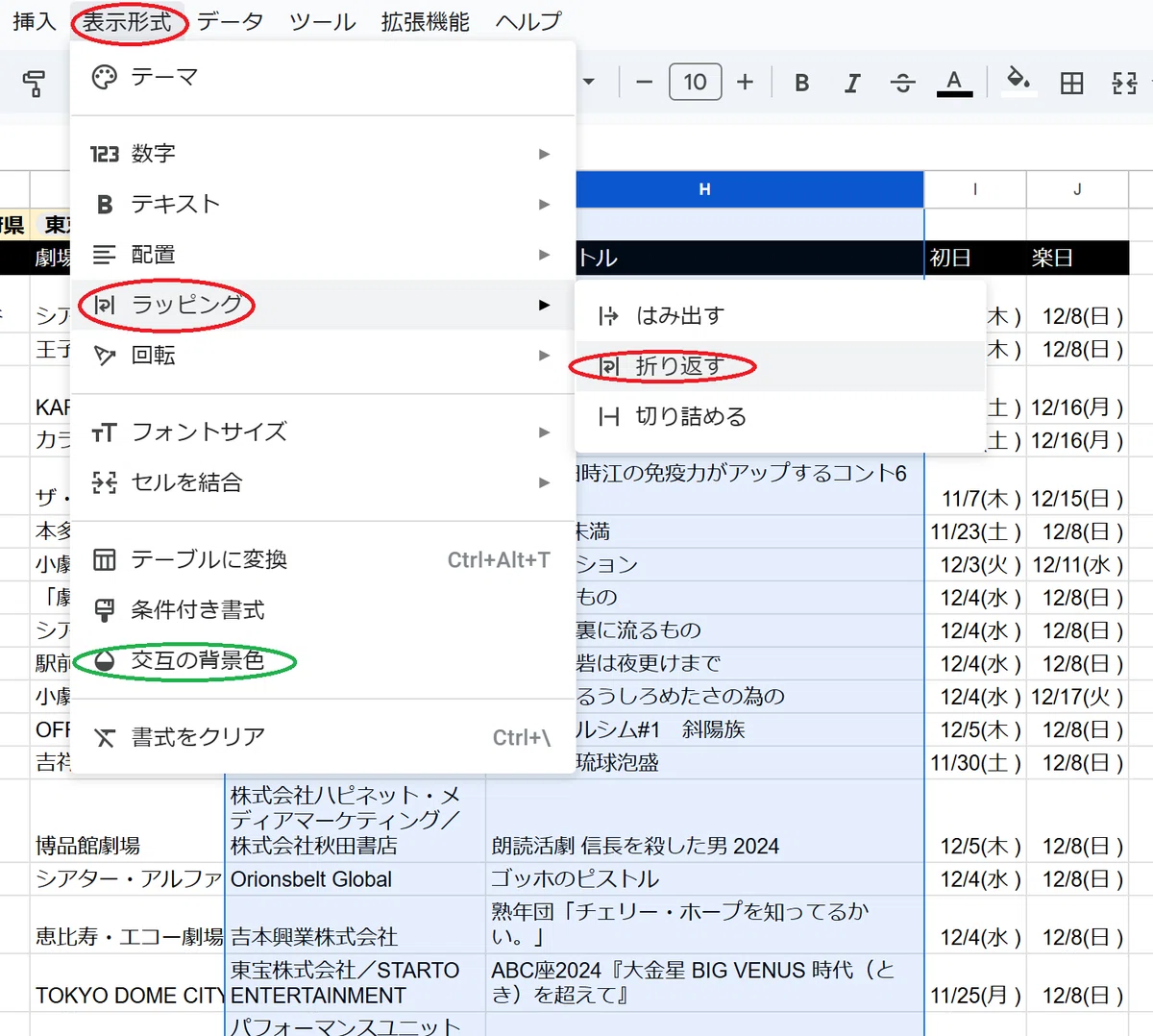
Task: Open the 拡張機能 menu
Action: (425, 21)
